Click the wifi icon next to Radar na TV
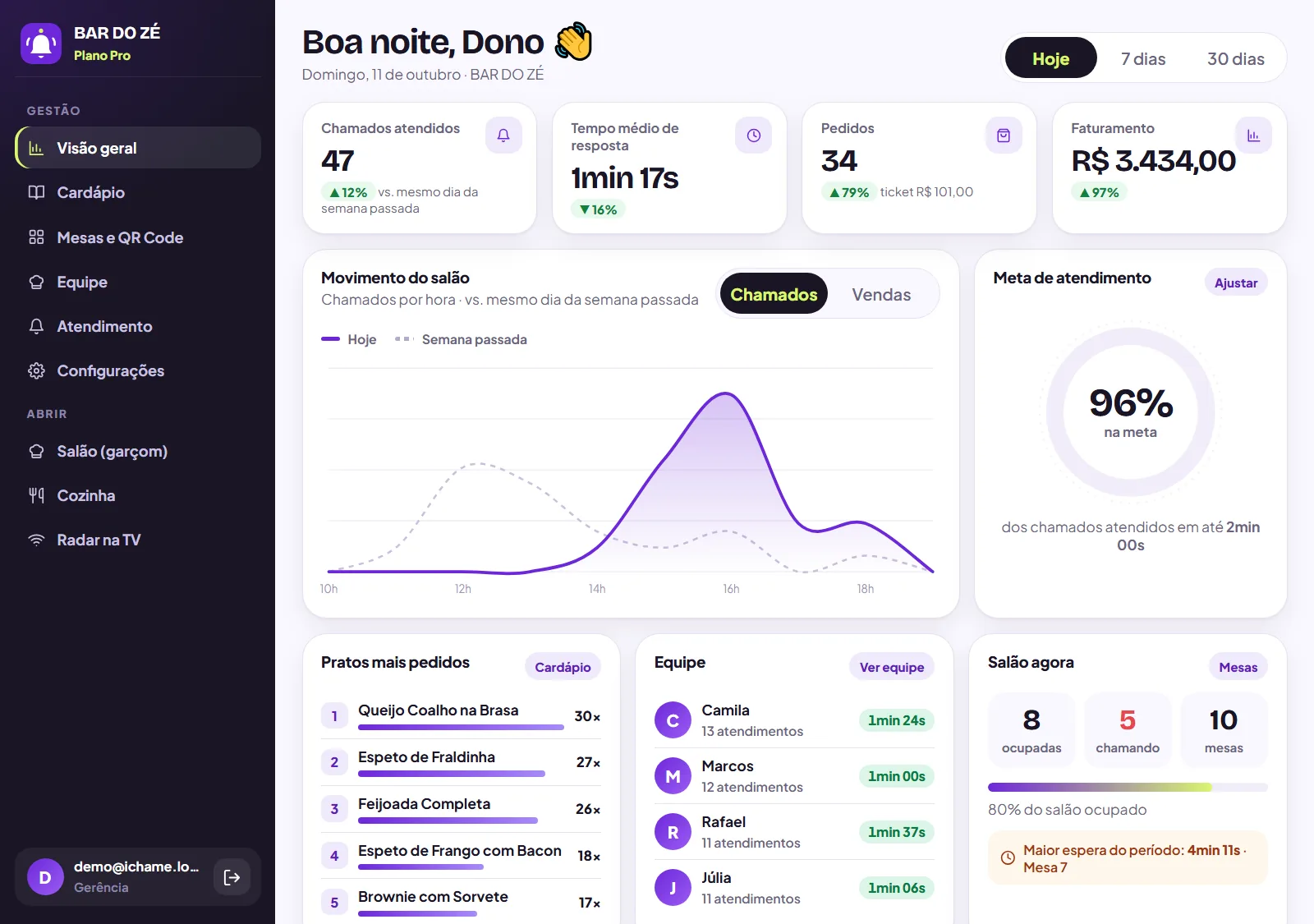1314x924 pixels. [36, 540]
